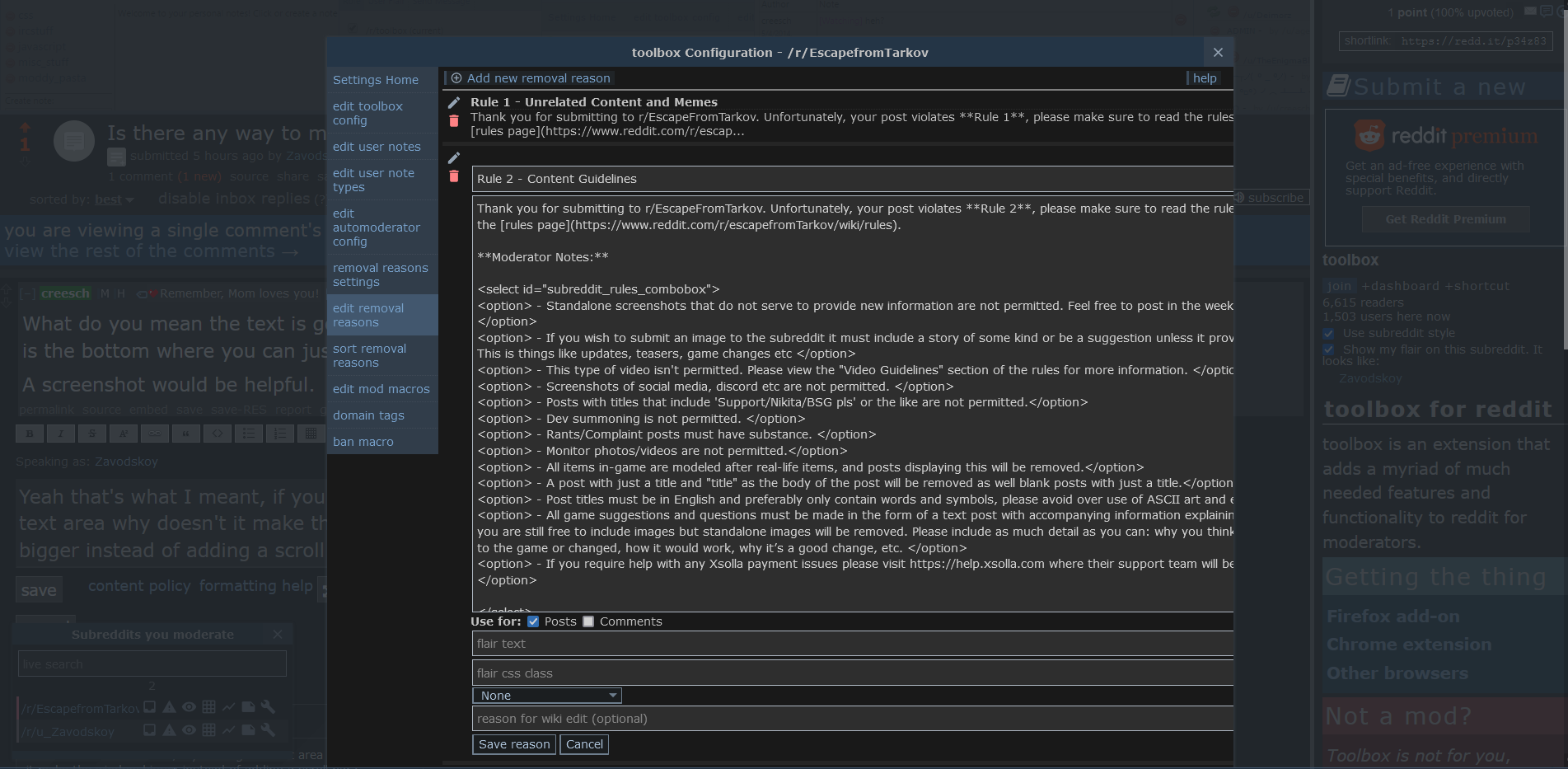Apply superscript in comment editor
Viewport: 1568px width, 769px height.
(x=124, y=434)
